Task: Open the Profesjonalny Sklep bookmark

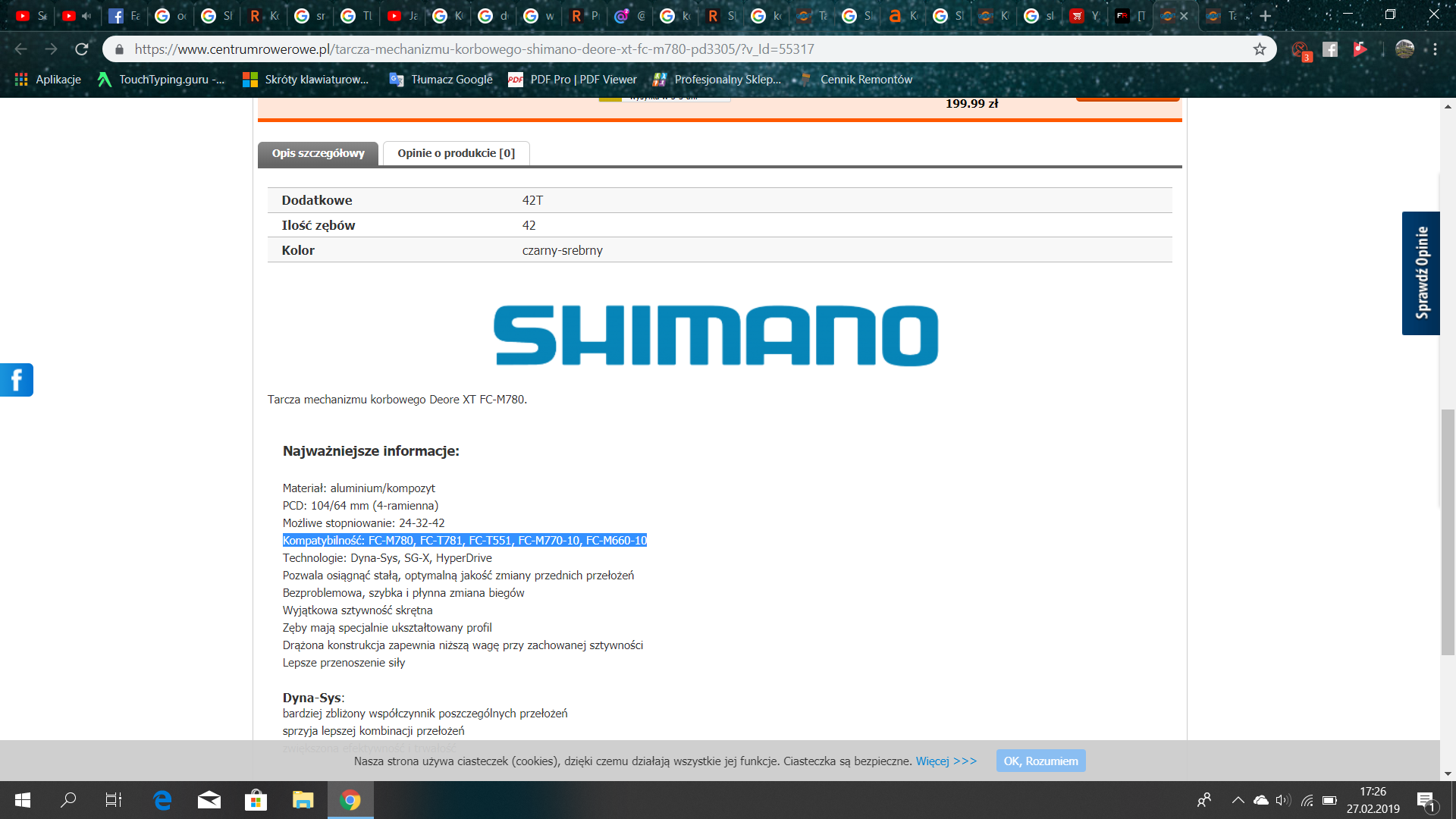Action: pyautogui.click(x=717, y=80)
